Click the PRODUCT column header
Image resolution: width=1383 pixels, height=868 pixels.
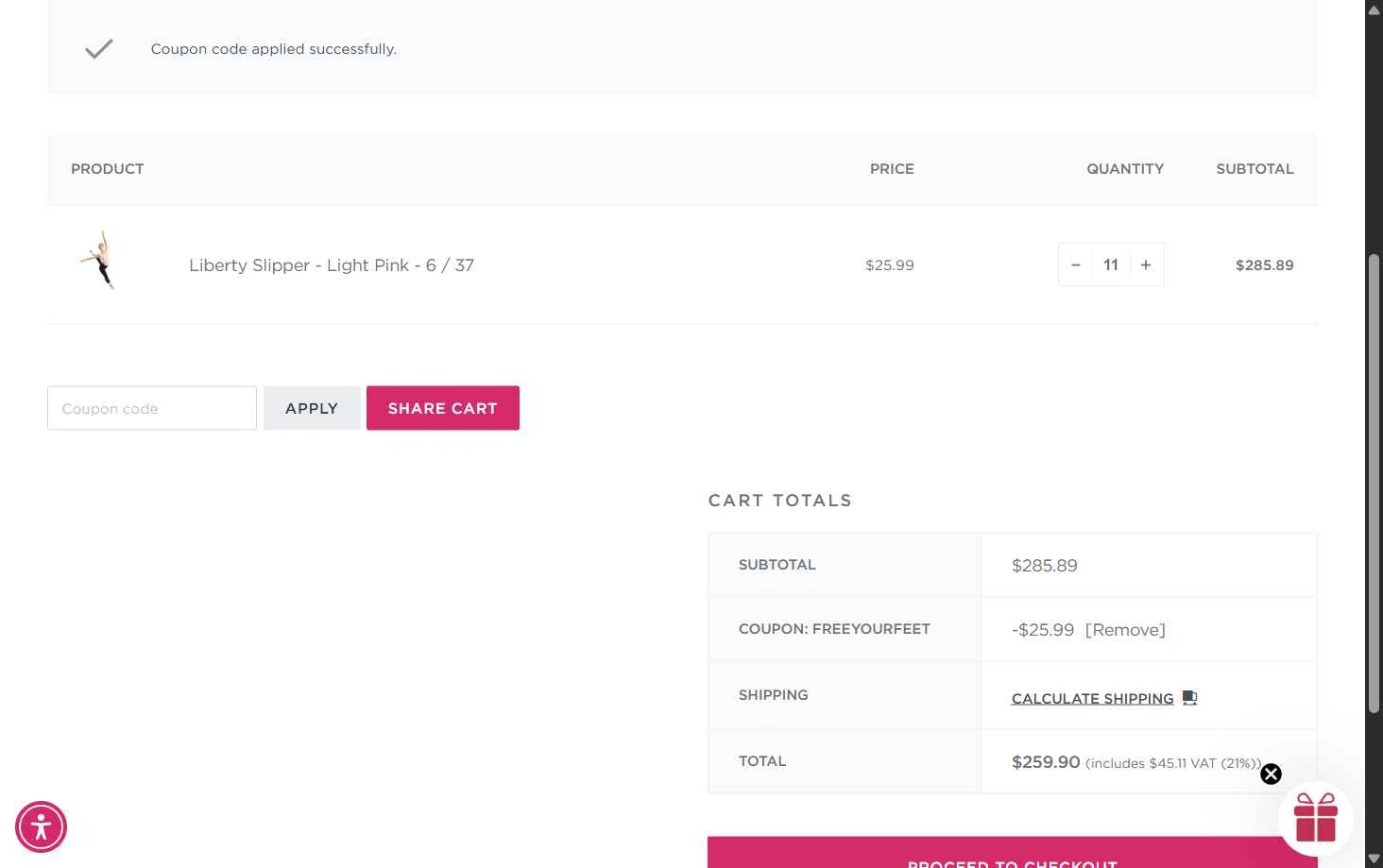[x=108, y=169]
